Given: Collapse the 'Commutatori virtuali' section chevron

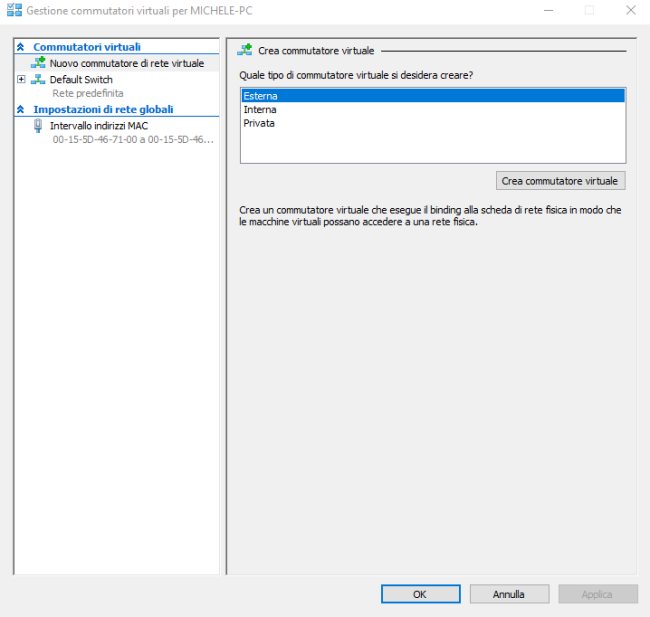Looking at the screenshot, I should tap(20, 47).
